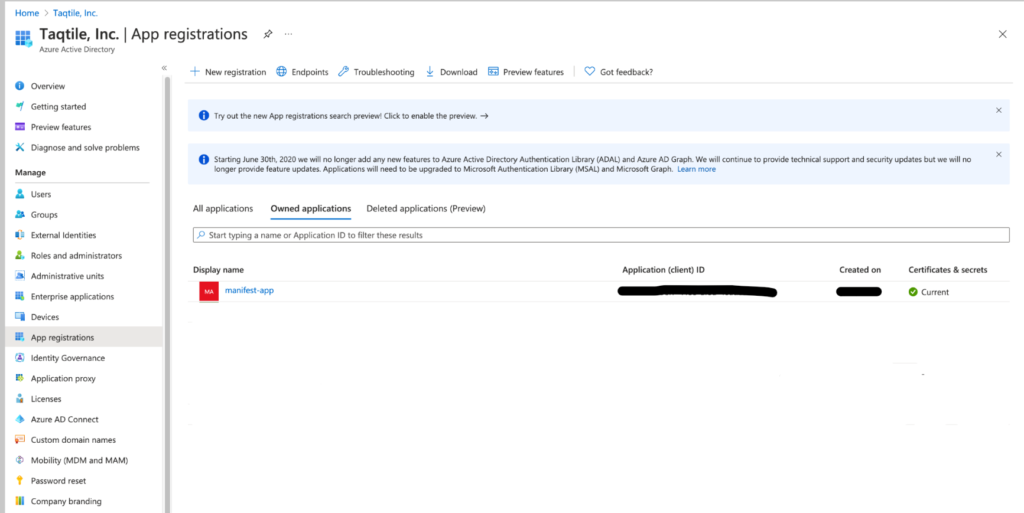
Task: Collapse the left sidebar with double chevron
Action: 164,68
